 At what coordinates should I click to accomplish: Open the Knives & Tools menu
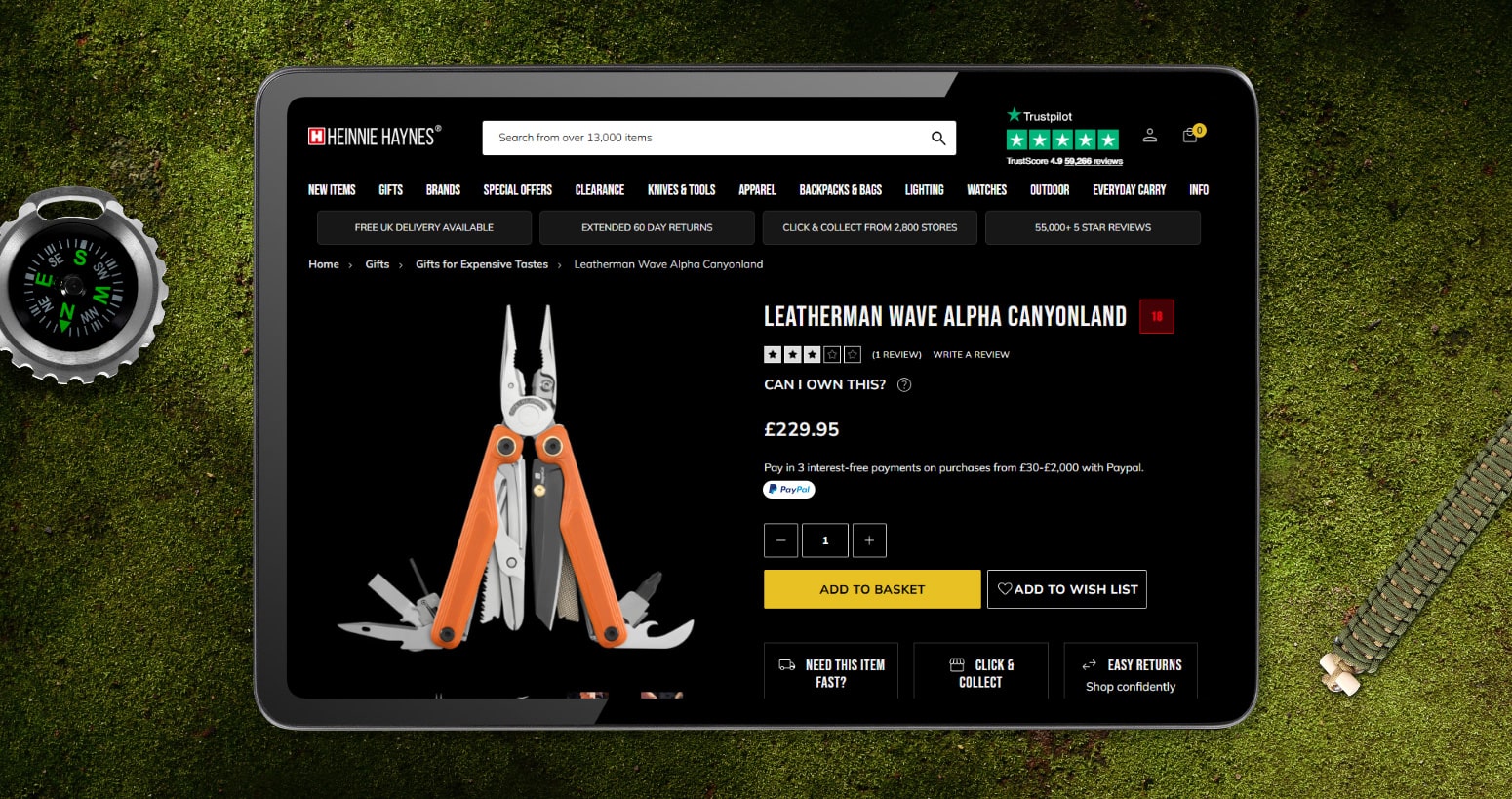point(681,190)
